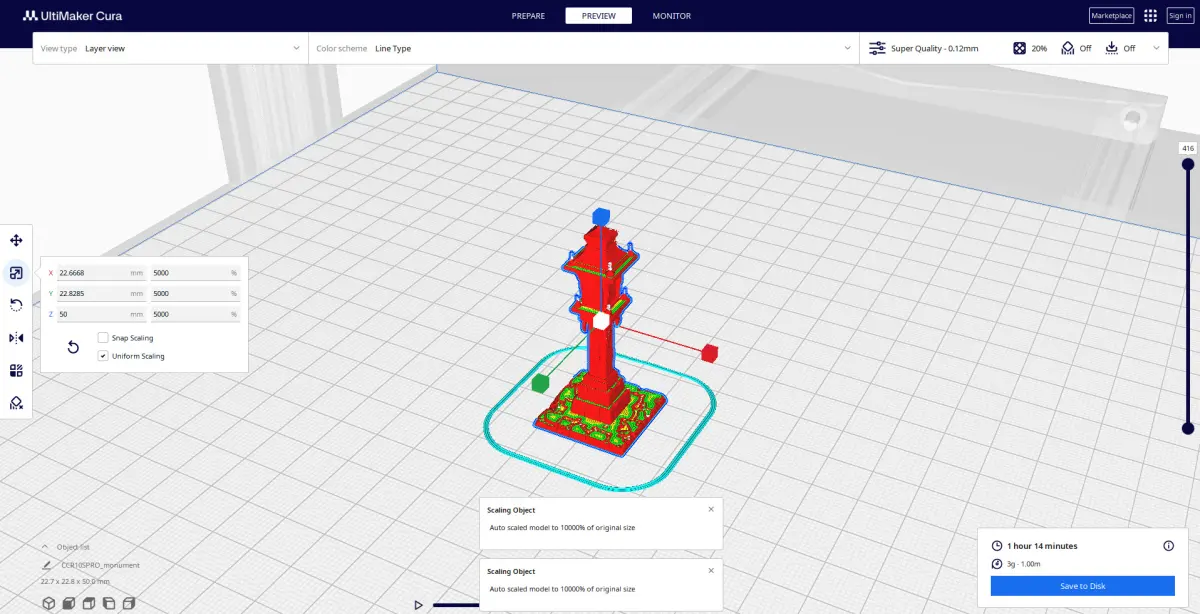Click the 20% infill icon

point(1019,48)
